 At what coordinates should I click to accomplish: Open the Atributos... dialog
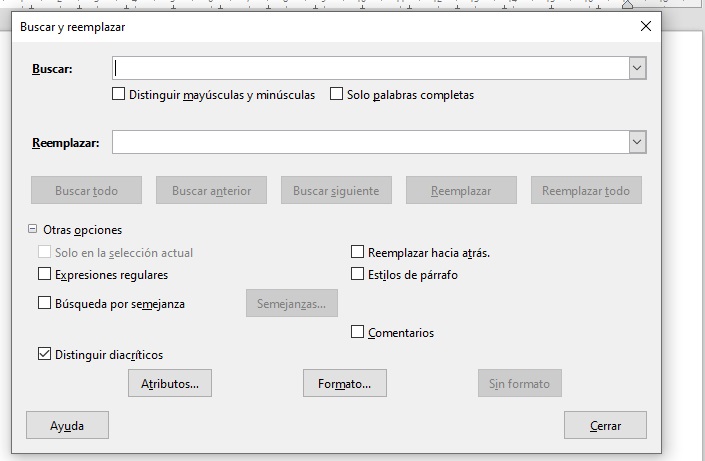(x=170, y=383)
